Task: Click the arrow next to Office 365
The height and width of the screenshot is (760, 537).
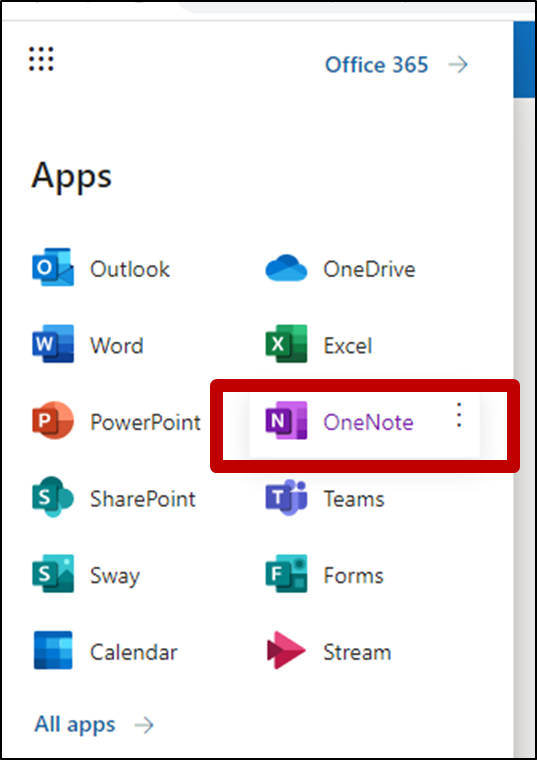Action: tap(458, 64)
